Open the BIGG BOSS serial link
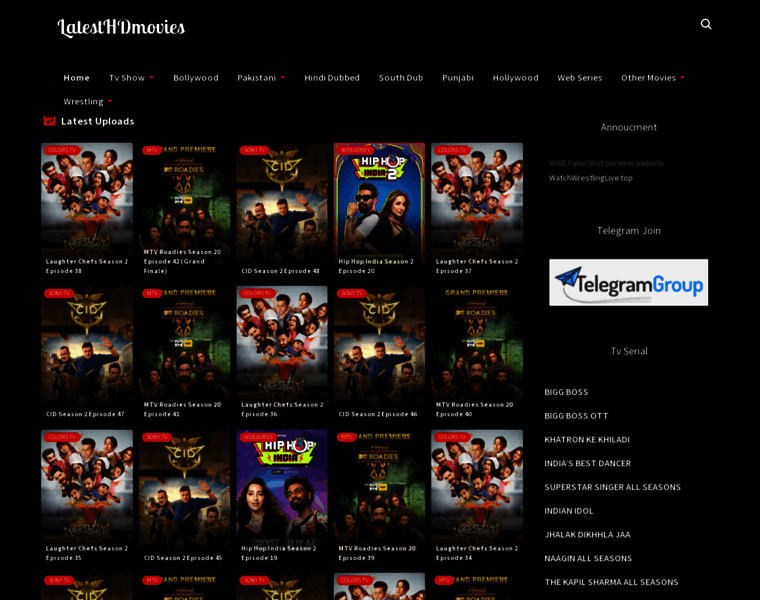 pyautogui.click(x=566, y=392)
